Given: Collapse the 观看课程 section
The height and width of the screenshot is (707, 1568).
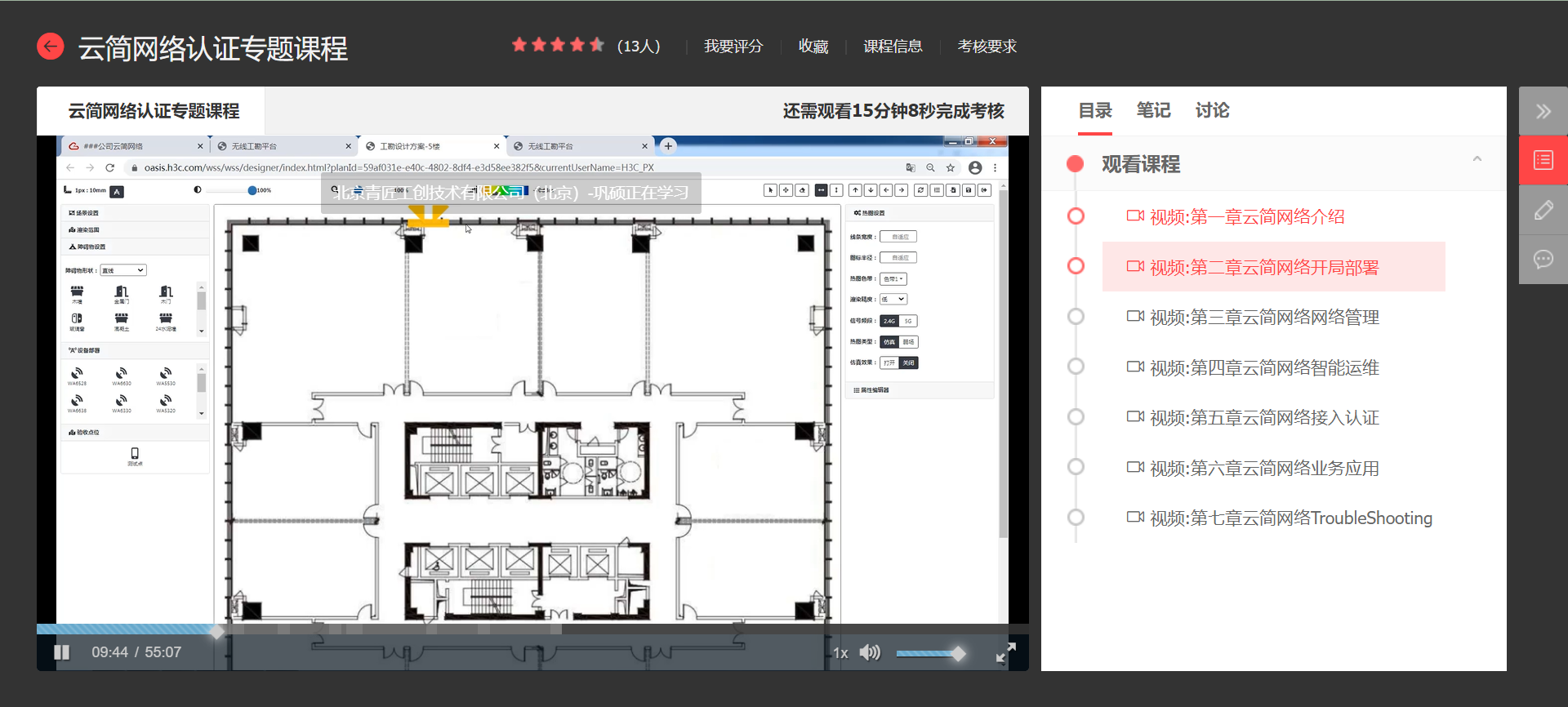Looking at the screenshot, I should (x=1477, y=159).
